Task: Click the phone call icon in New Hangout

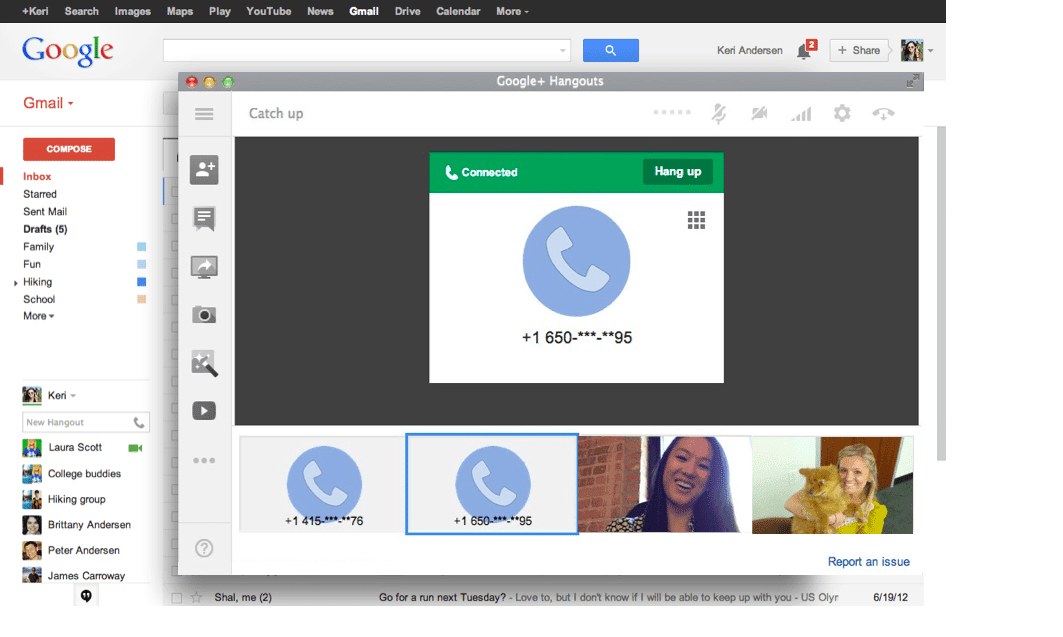Action: pyautogui.click(x=139, y=422)
